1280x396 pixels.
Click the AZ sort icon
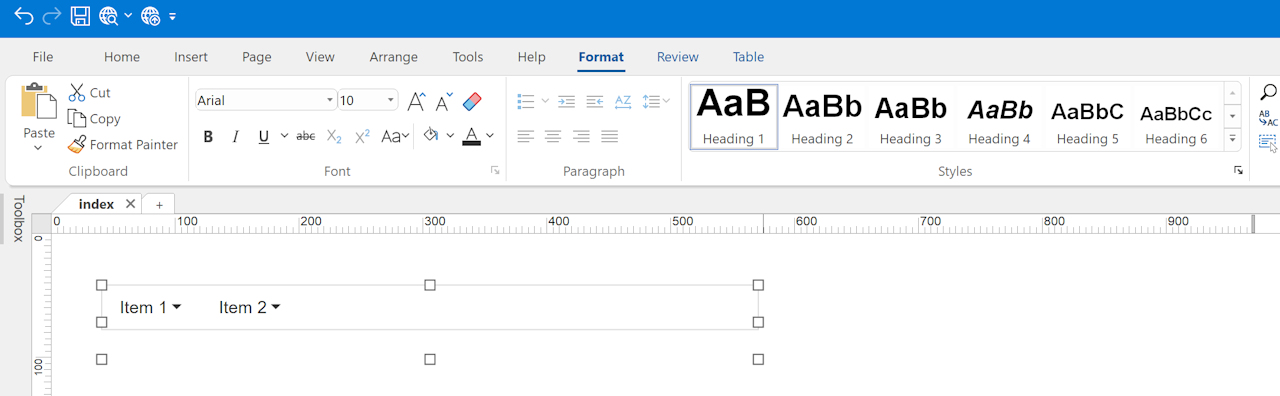[x=623, y=101]
